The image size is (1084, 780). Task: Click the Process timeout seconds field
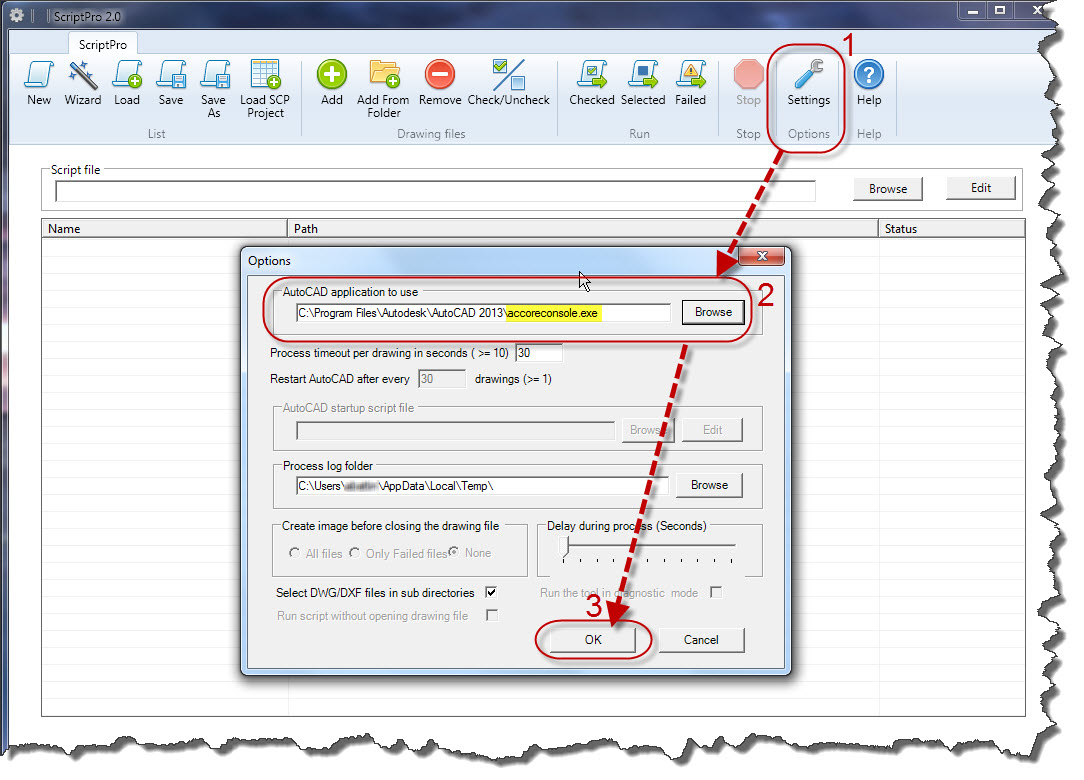coord(539,353)
